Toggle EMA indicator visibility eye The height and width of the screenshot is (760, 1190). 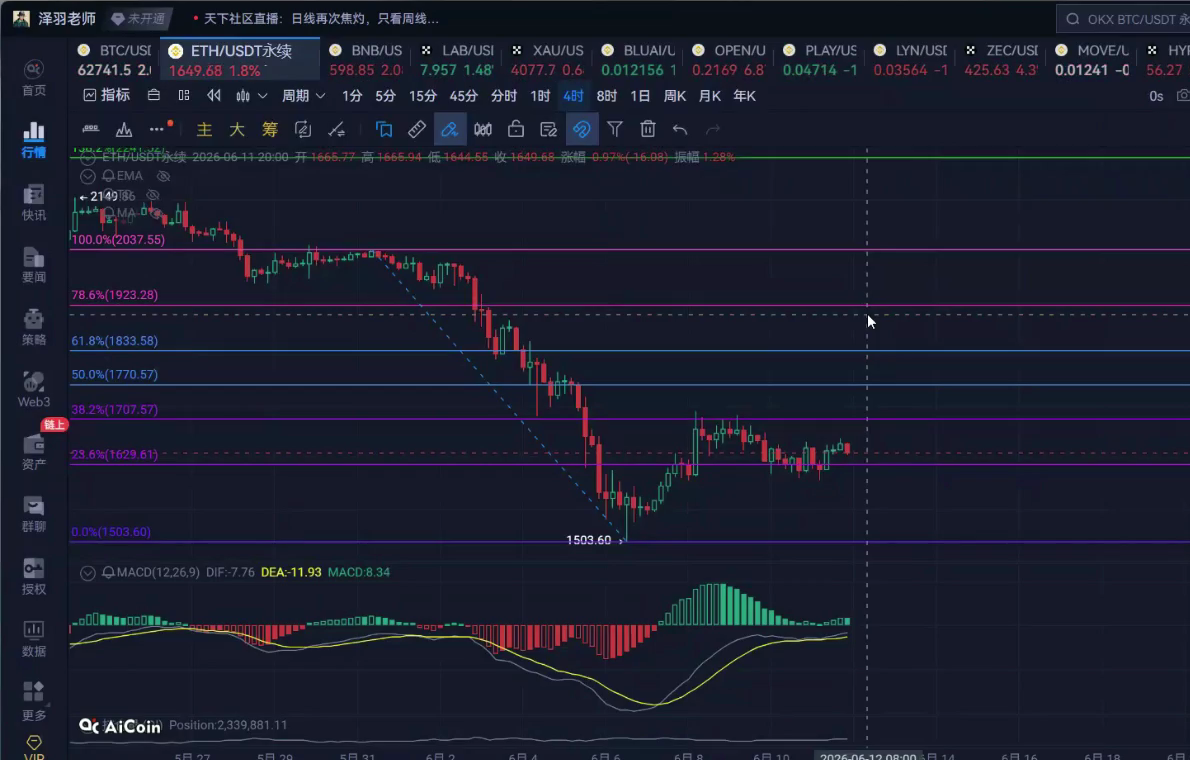coord(163,176)
